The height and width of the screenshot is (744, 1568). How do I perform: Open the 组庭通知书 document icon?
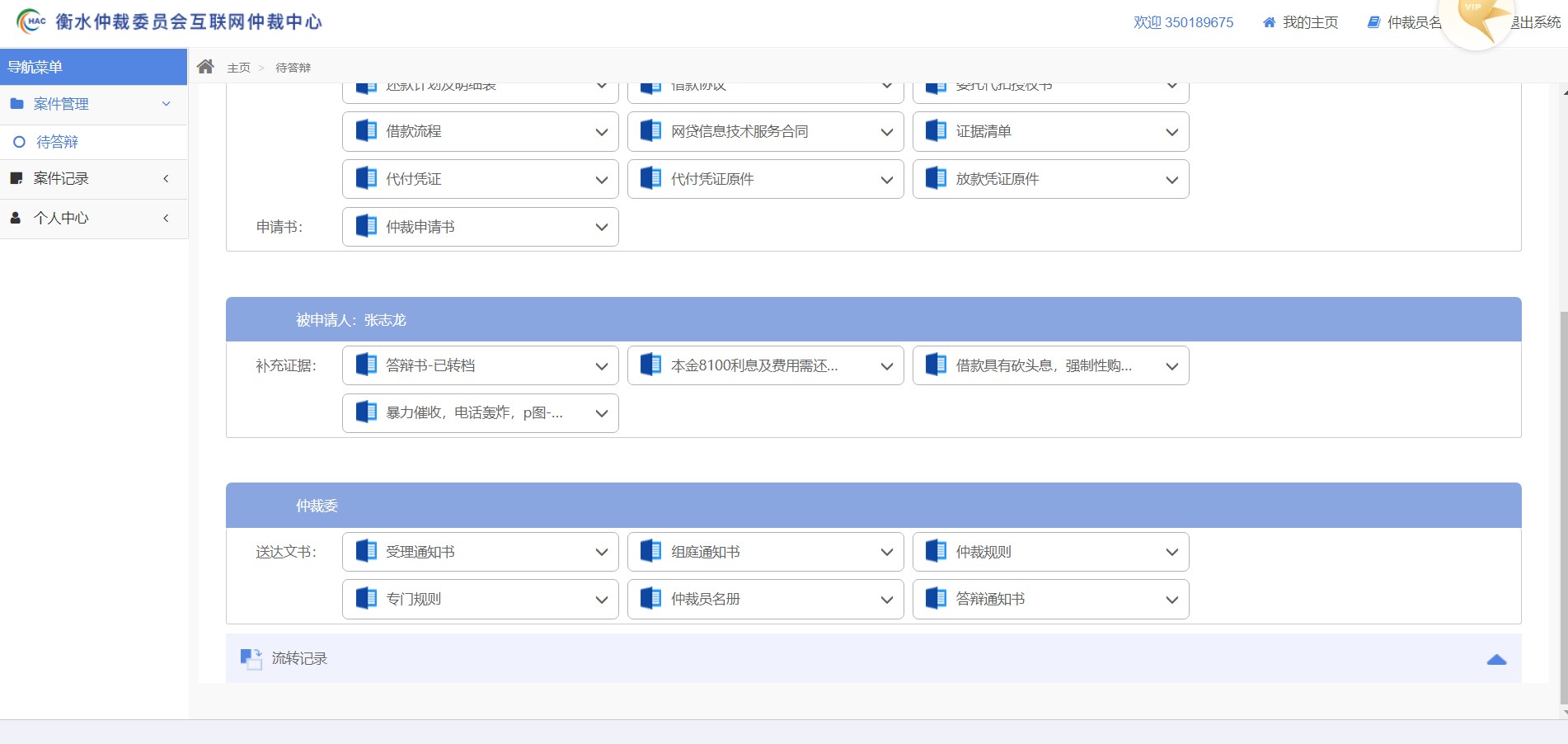click(x=651, y=552)
